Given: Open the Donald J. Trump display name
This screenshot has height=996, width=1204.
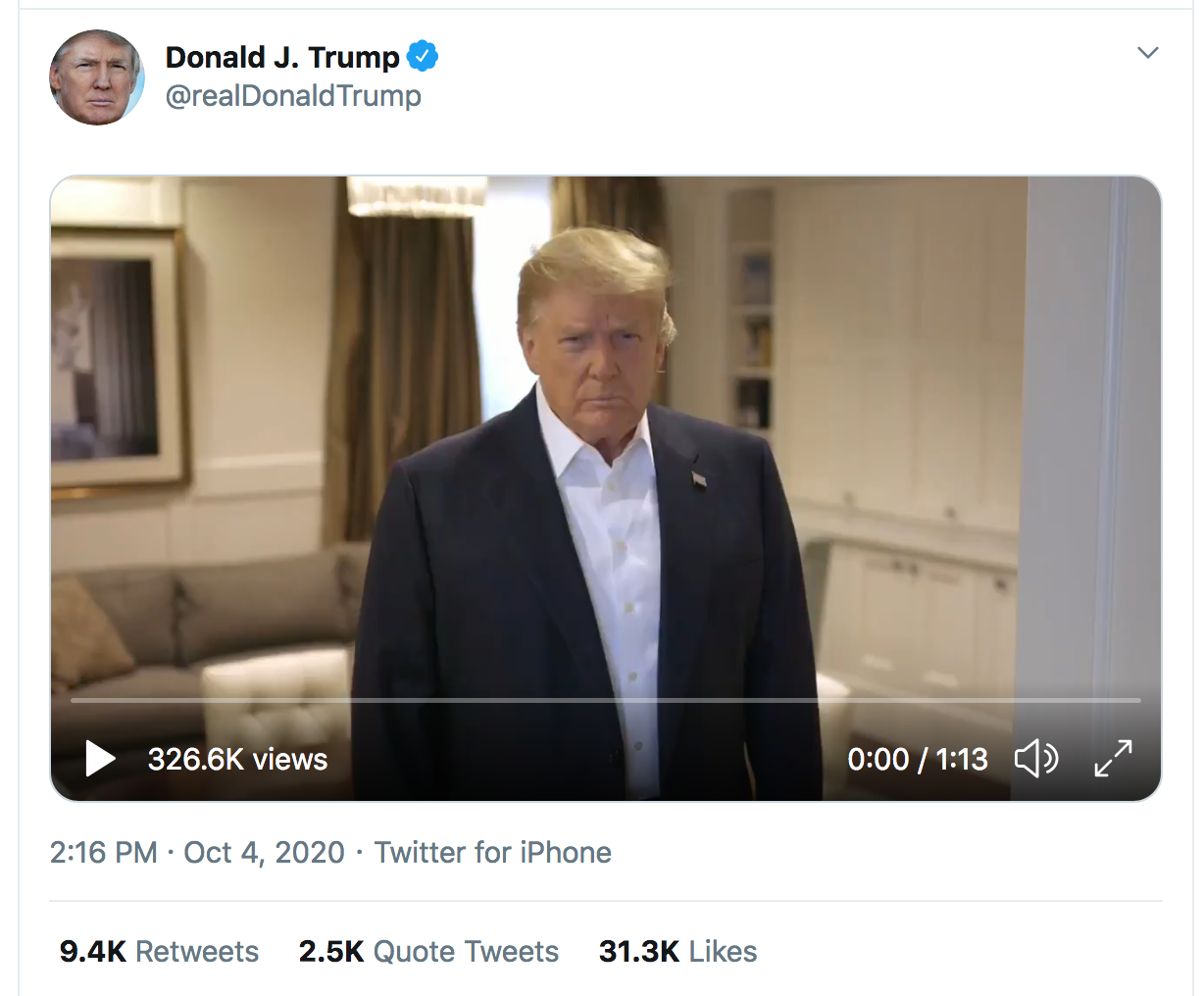Looking at the screenshot, I should point(282,58).
